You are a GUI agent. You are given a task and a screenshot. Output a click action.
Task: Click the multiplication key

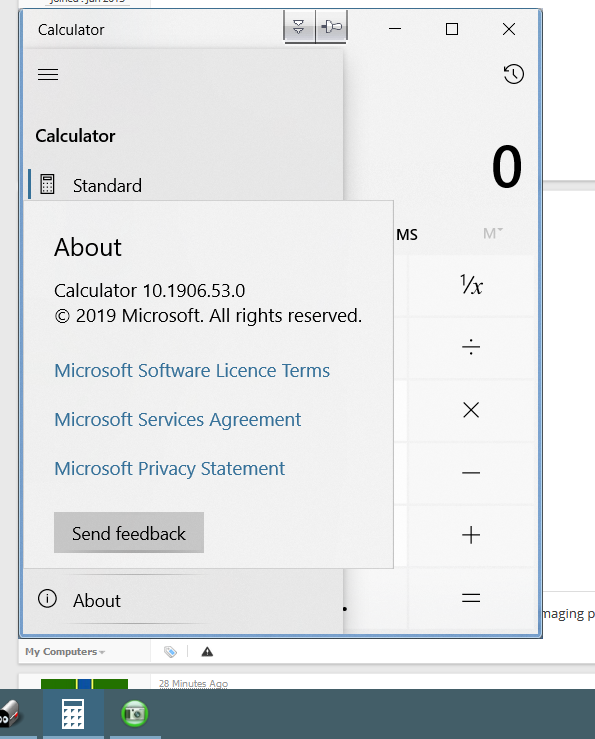point(471,410)
